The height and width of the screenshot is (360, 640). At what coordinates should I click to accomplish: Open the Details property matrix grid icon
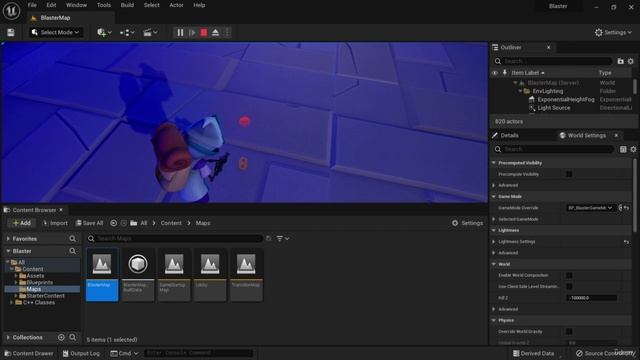[623, 149]
